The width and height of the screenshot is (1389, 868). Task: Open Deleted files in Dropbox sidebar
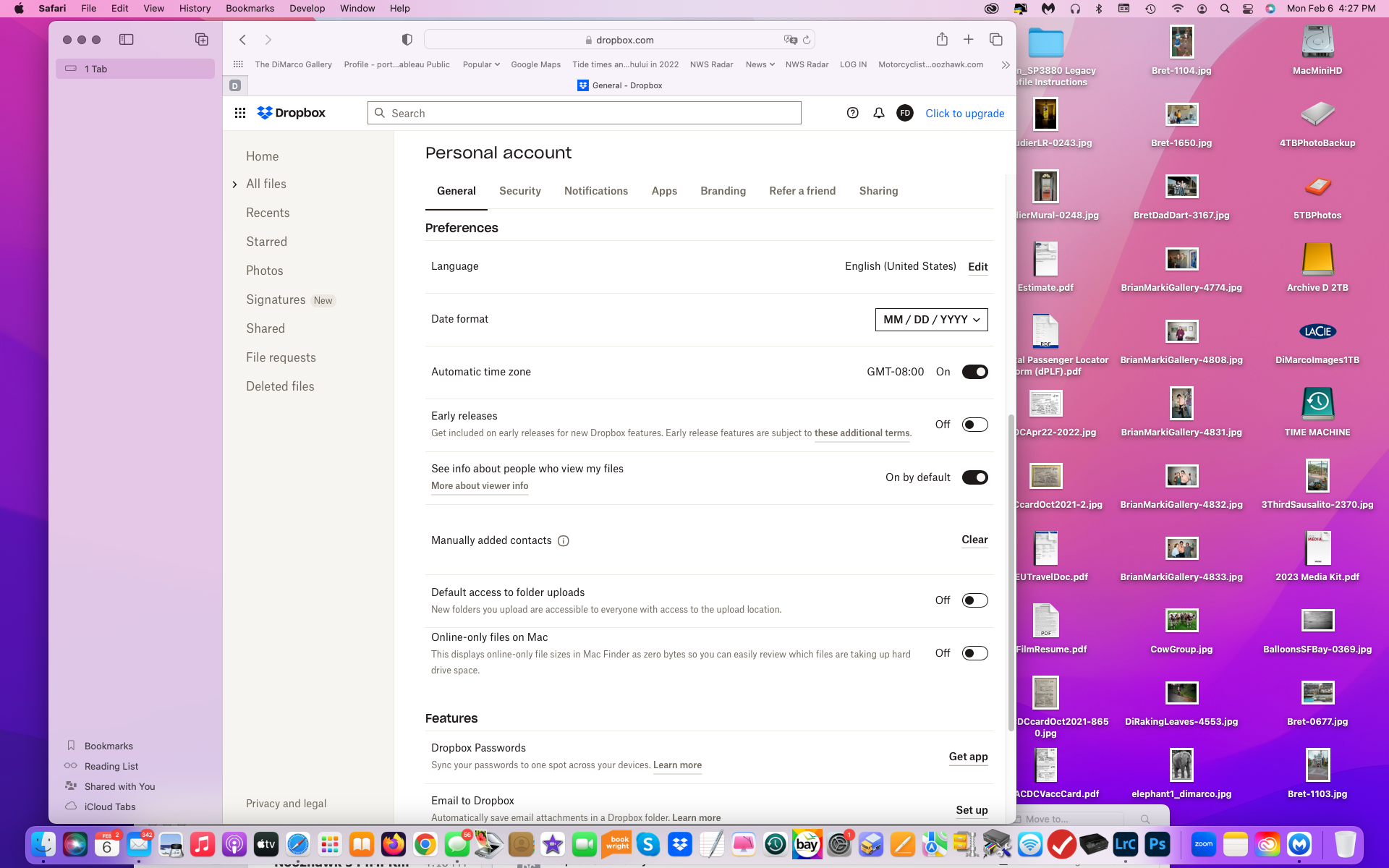[x=280, y=386]
